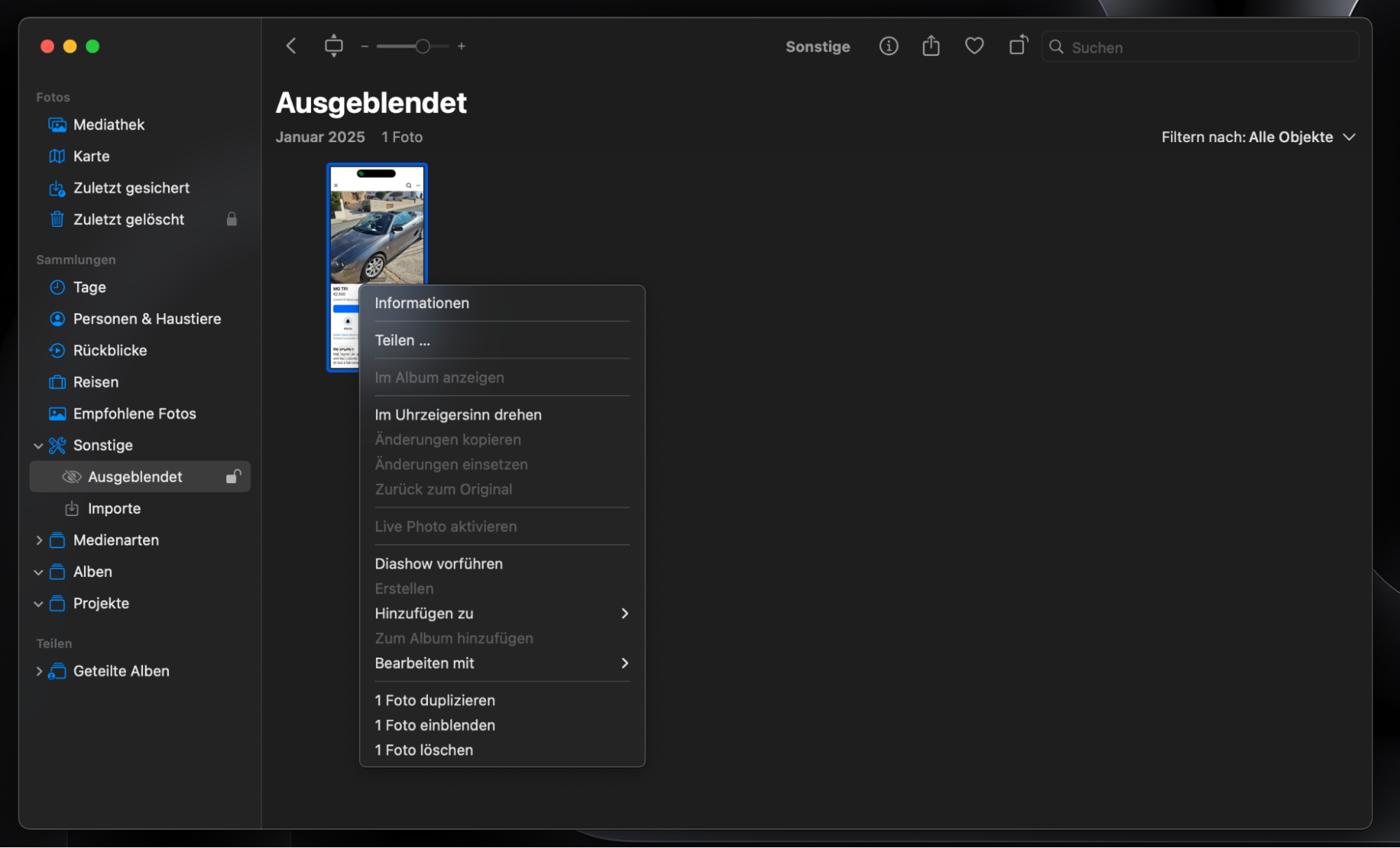Click the unlock padlock next to Ausgeblendet
The height and width of the screenshot is (848, 1400).
pos(232,476)
